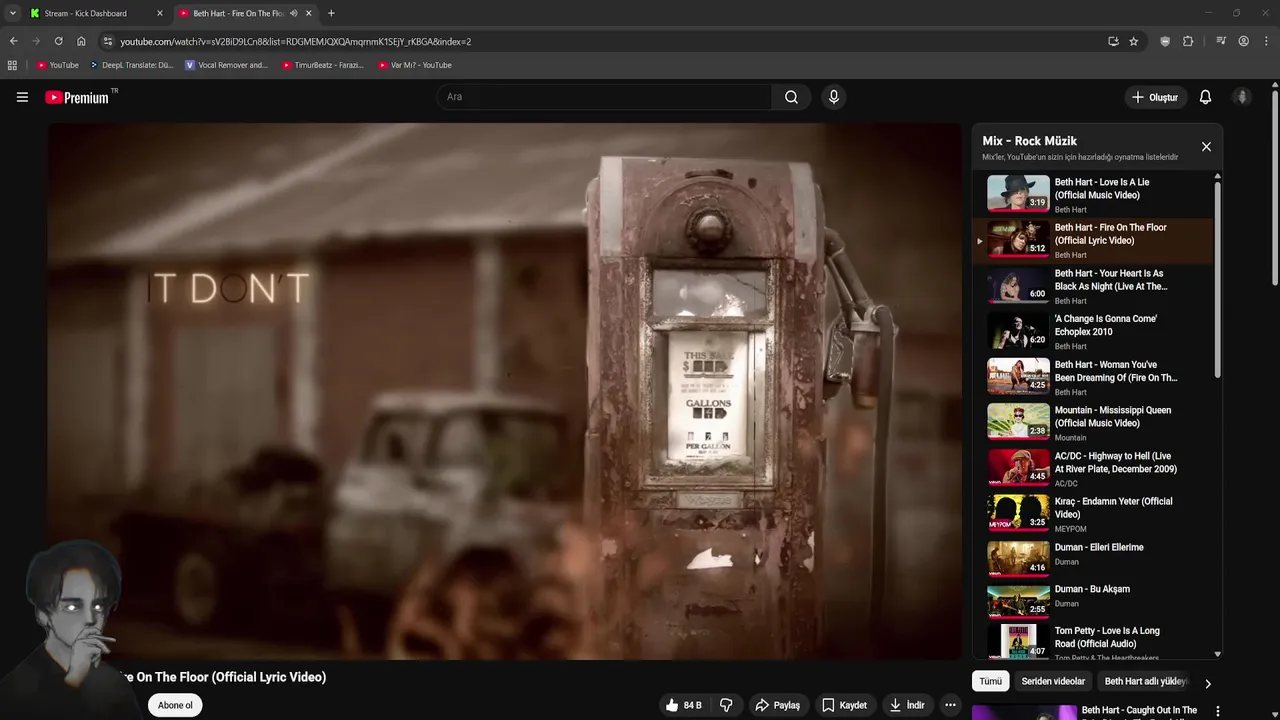Mute the Beth Hart tab audio icon
This screenshot has width=1280, height=720.
point(293,13)
